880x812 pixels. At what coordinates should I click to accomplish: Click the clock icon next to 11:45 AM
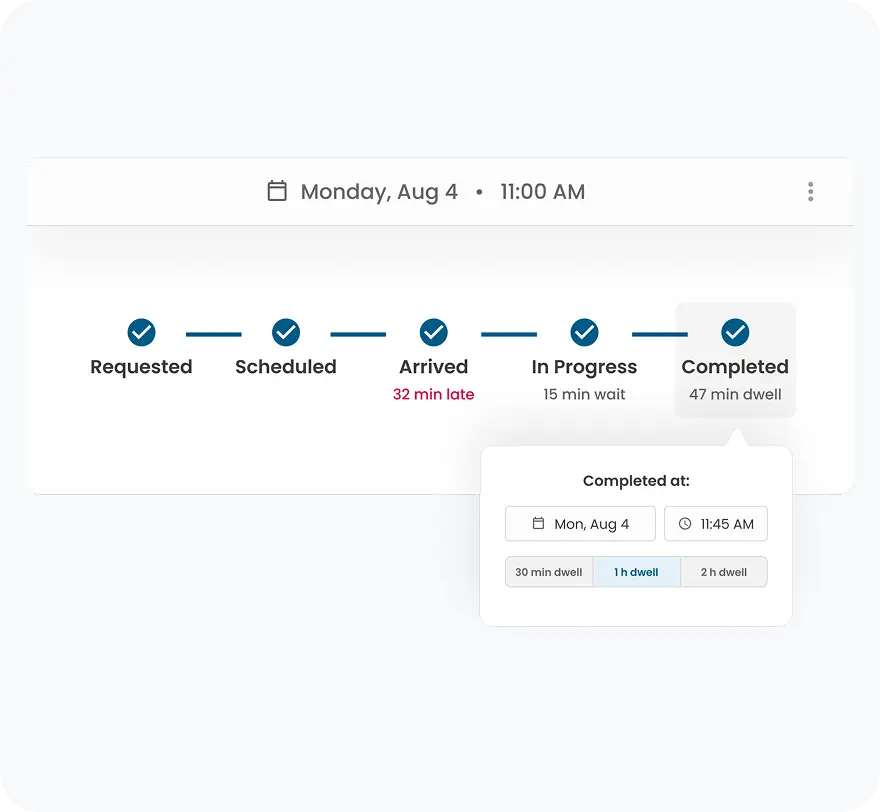click(x=684, y=523)
